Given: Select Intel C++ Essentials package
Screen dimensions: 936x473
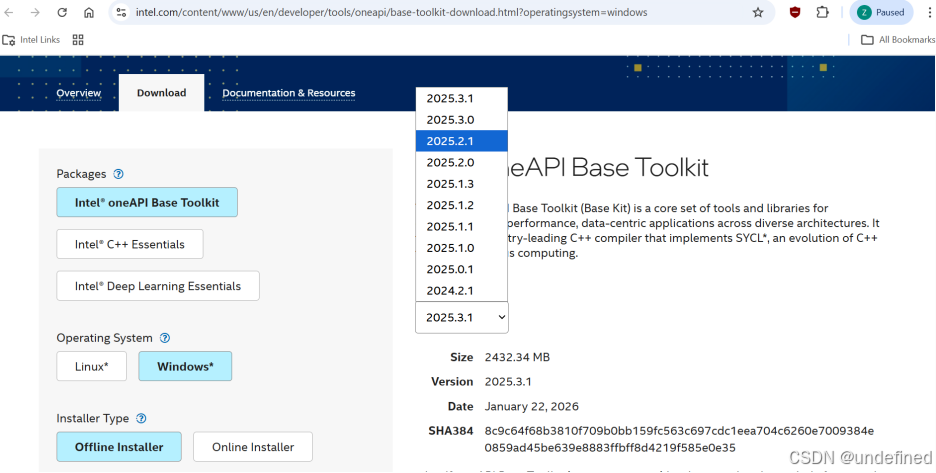Looking at the screenshot, I should [130, 244].
